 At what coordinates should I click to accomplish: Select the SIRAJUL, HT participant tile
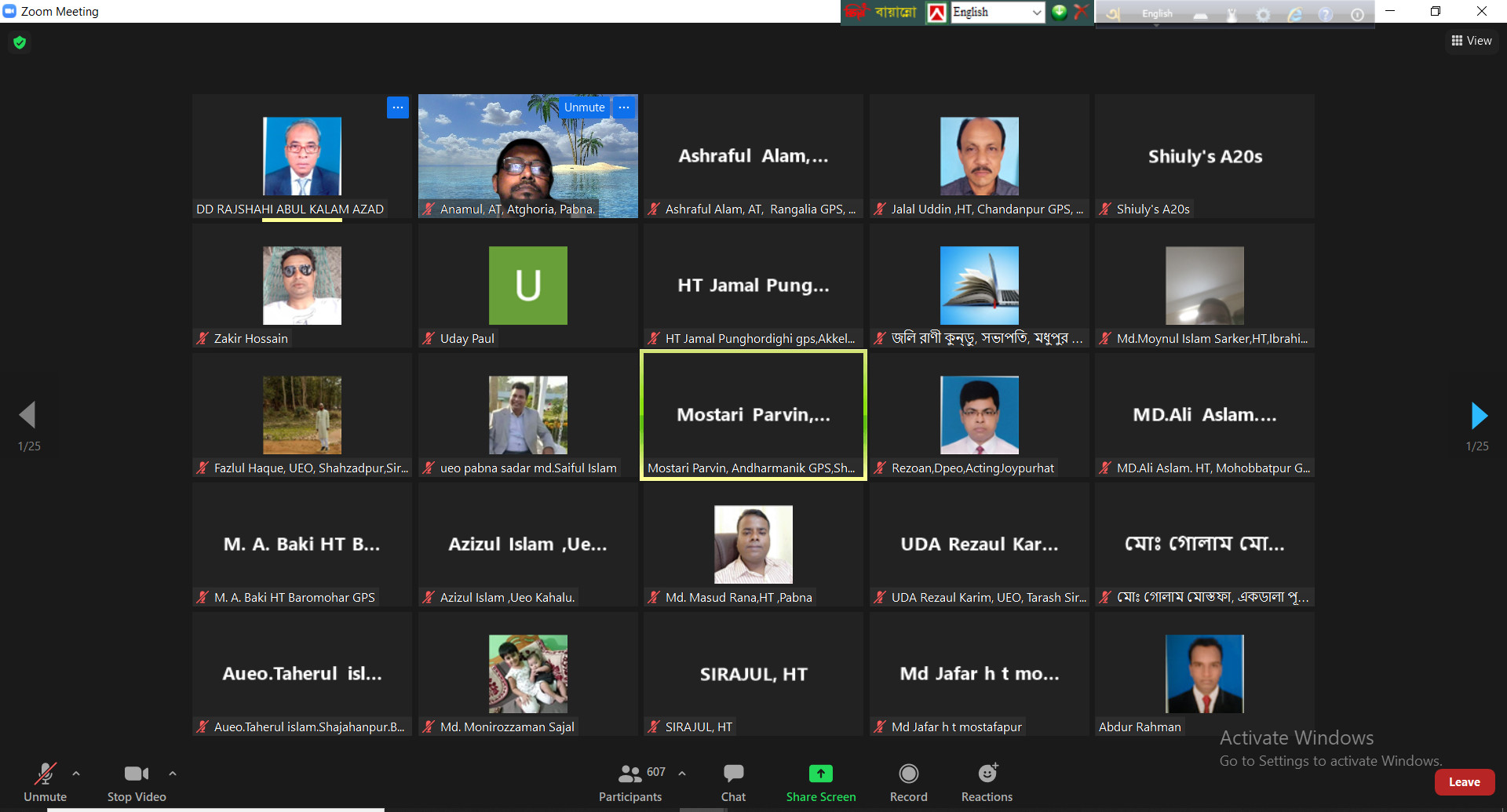[753, 674]
